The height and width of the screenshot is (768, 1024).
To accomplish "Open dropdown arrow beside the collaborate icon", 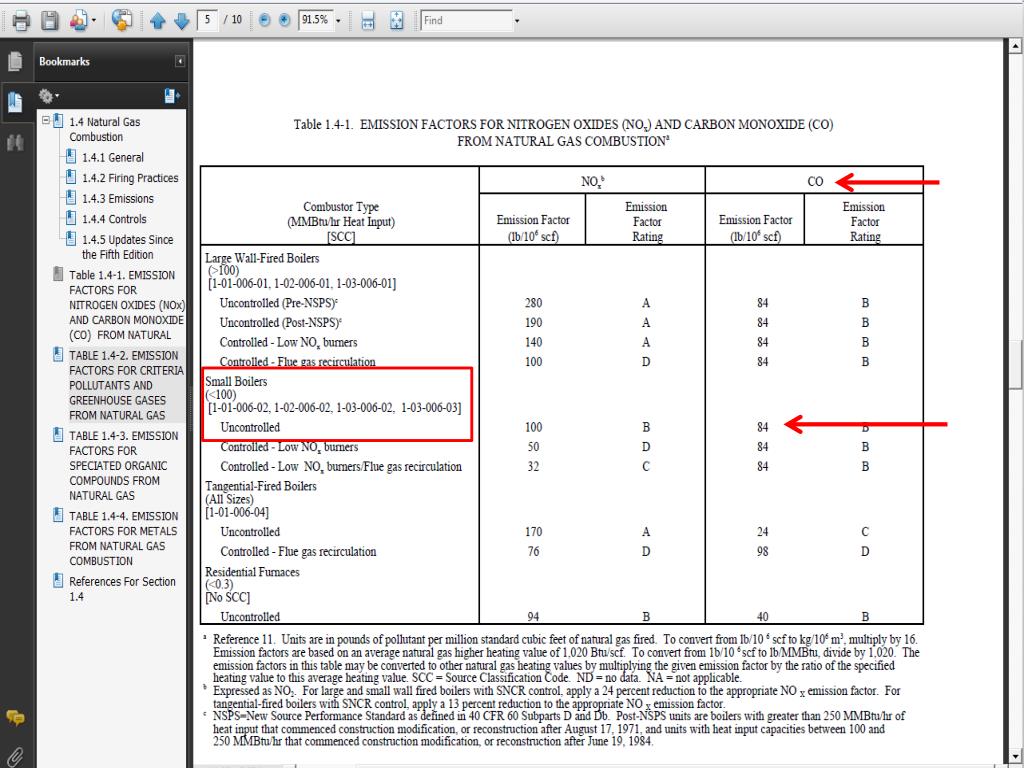I will [x=94, y=20].
